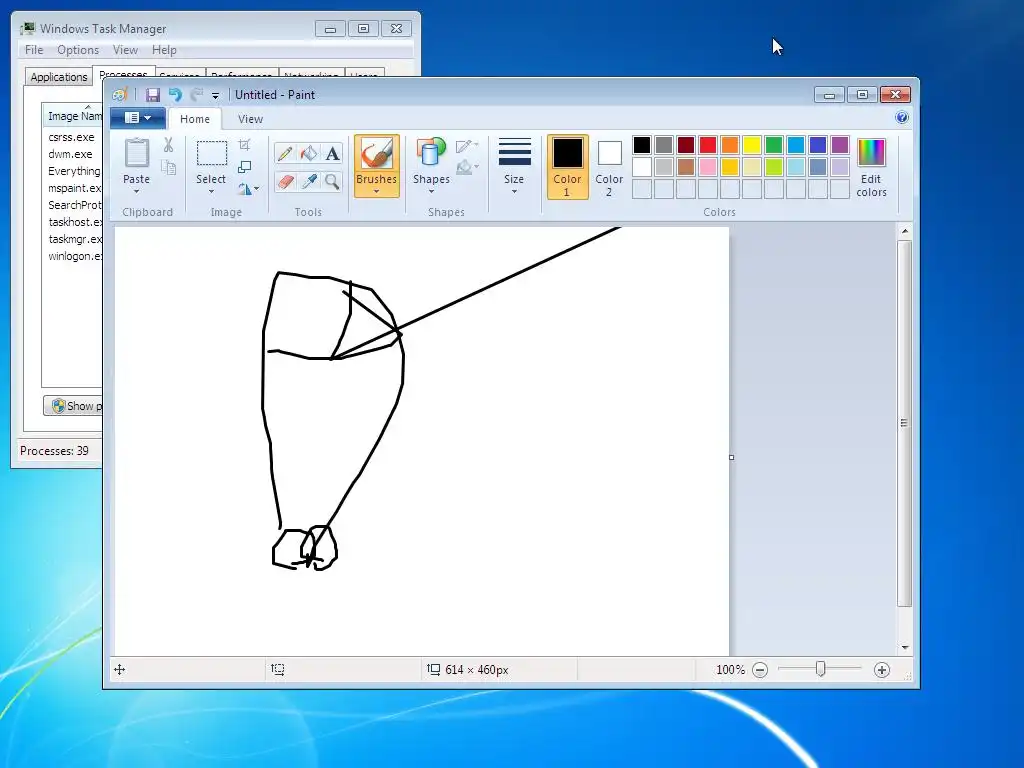This screenshot has height=768, width=1024.
Task: Click the Crop icon in Image group
Action: point(244,145)
